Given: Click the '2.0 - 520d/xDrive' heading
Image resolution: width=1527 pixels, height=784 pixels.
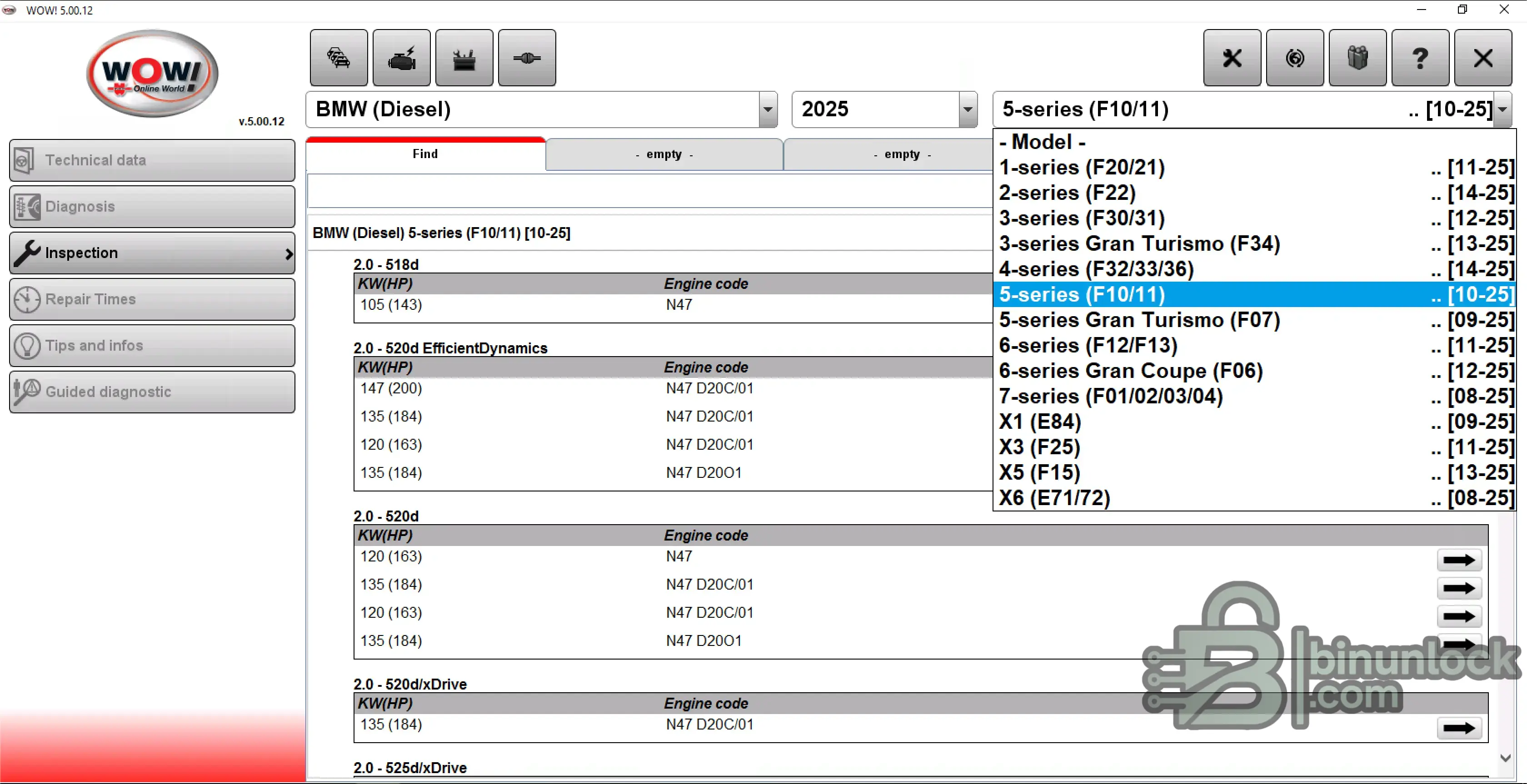Looking at the screenshot, I should [410, 684].
